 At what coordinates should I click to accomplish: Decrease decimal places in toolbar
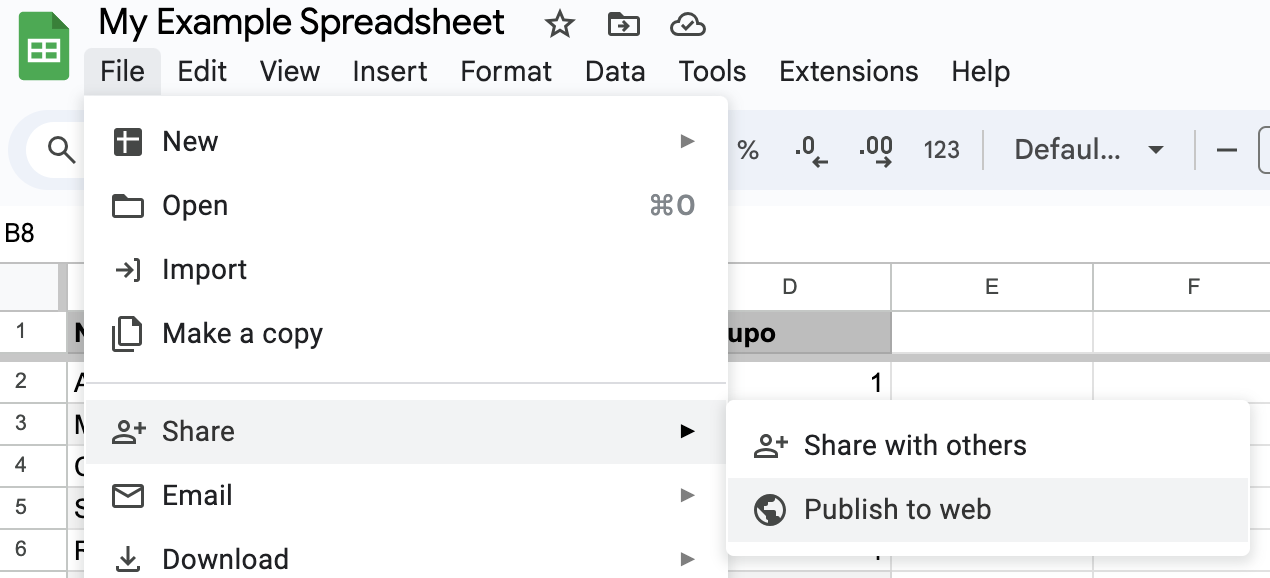click(811, 150)
